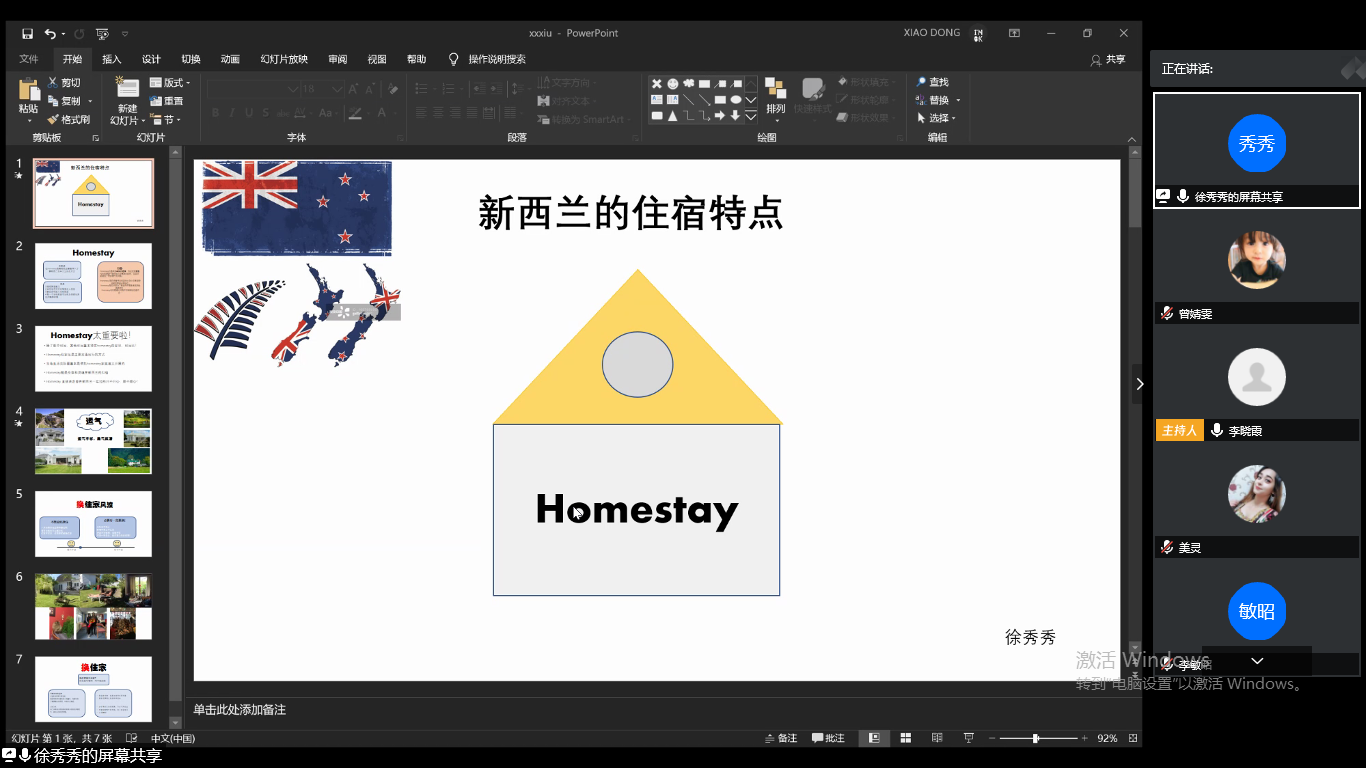Toggle Normal view button in status bar

[x=875, y=738]
